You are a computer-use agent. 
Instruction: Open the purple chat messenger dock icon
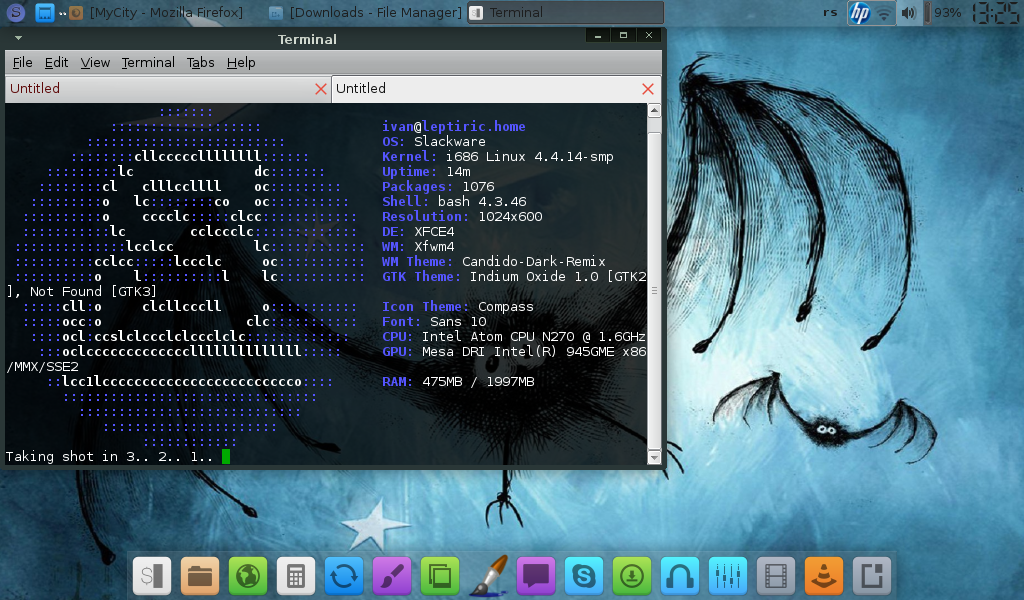536,576
